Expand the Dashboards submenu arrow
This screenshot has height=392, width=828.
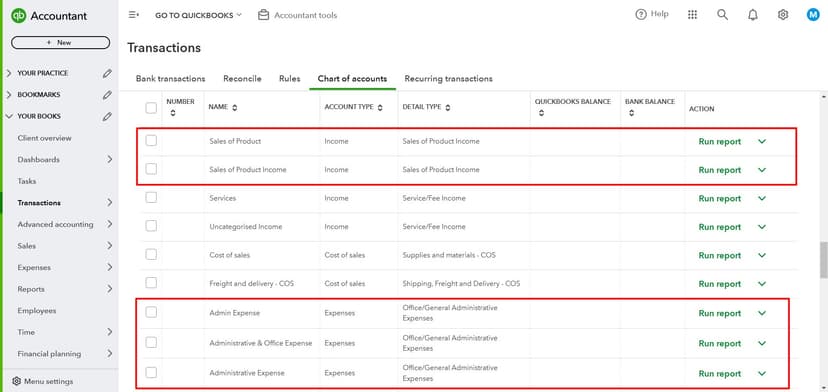coord(110,160)
